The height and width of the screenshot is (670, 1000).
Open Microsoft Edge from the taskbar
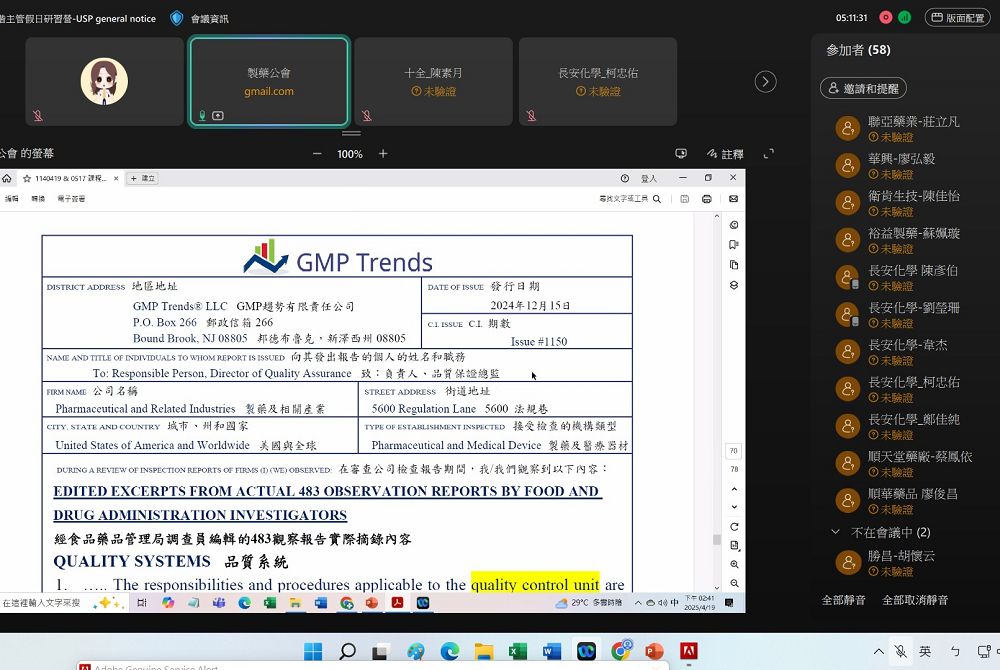450,652
